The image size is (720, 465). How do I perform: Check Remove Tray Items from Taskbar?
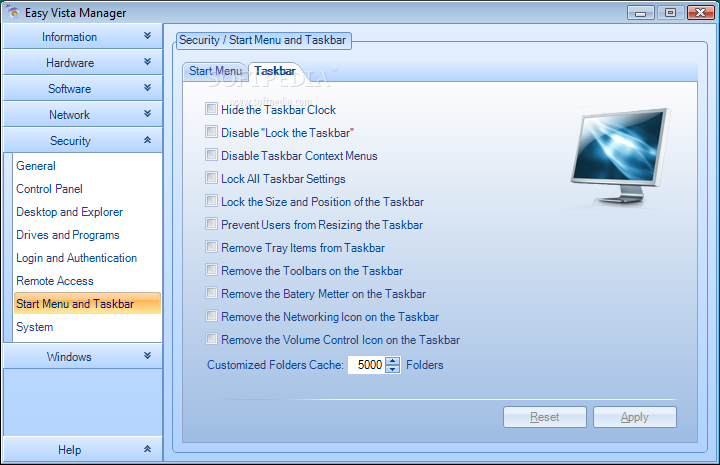coord(211,247)
